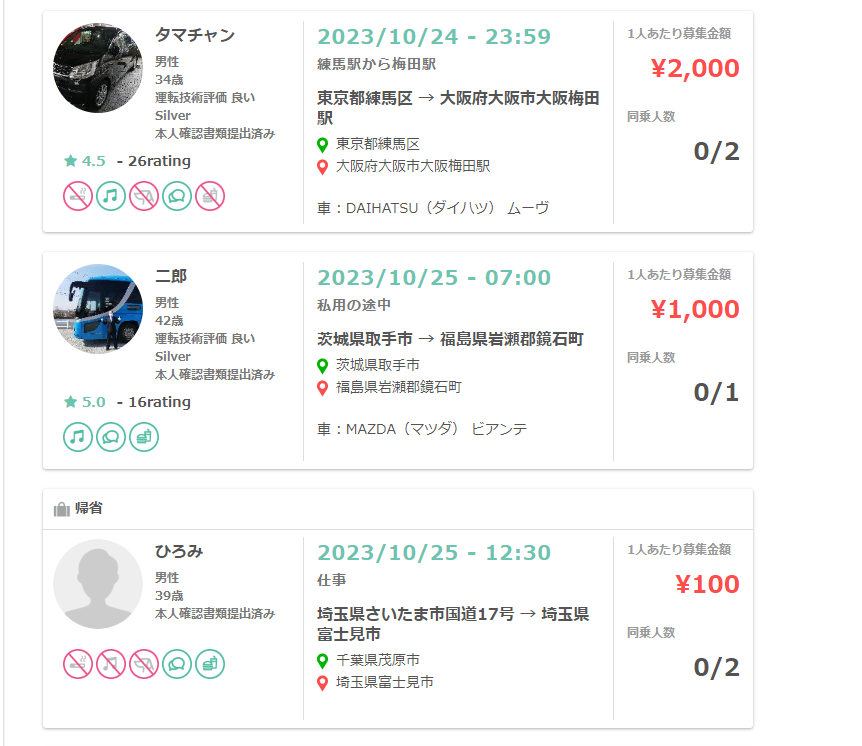This screenshot has width=862, height=746.
Task: Click the food-allowed icon on ひろみ's listing
Action: pos(210,664)
